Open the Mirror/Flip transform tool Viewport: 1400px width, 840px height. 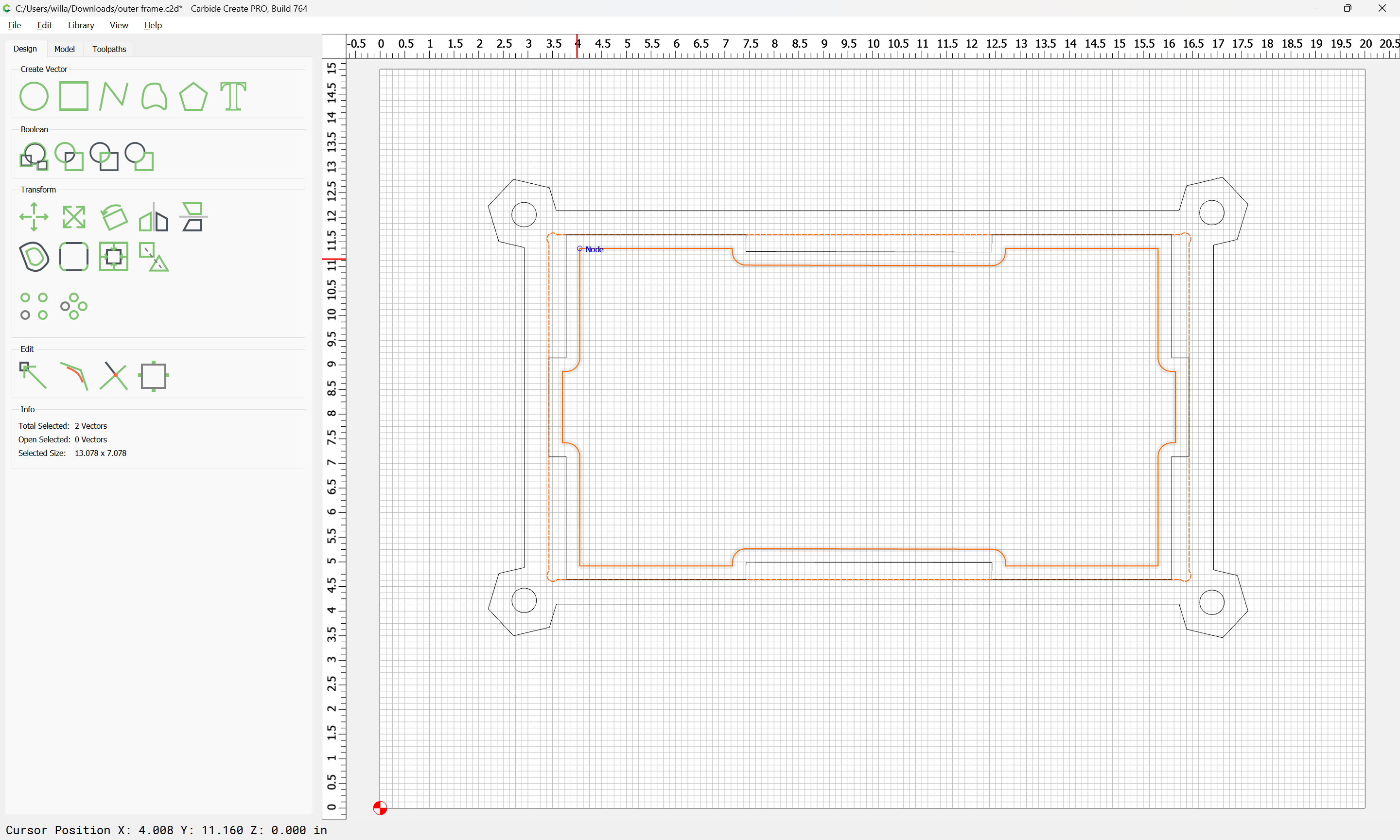154,217
